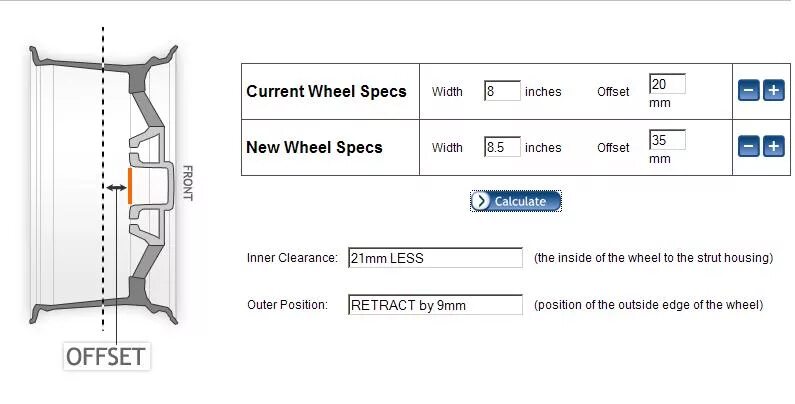Select the Current Wheel offset input
This screenshot has height=404, width=795.
pyautogui.click(x=667, y=84)
